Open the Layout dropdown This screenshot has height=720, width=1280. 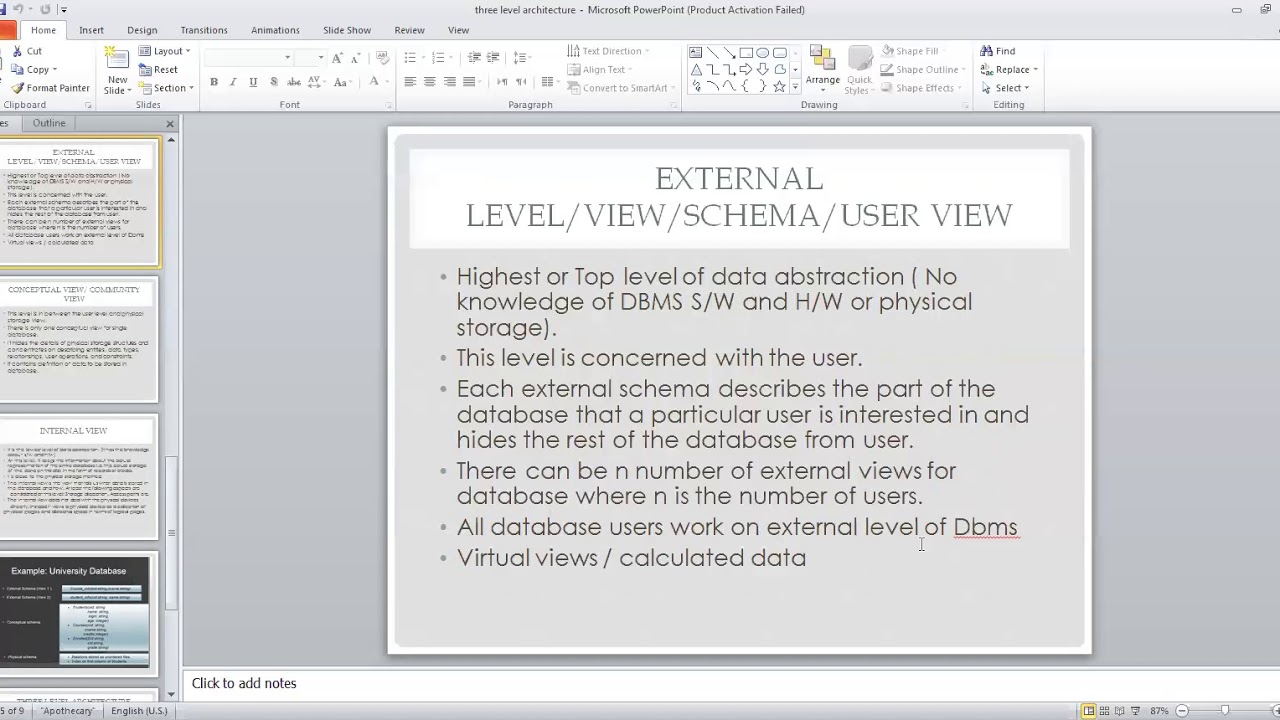coord(165,51)
